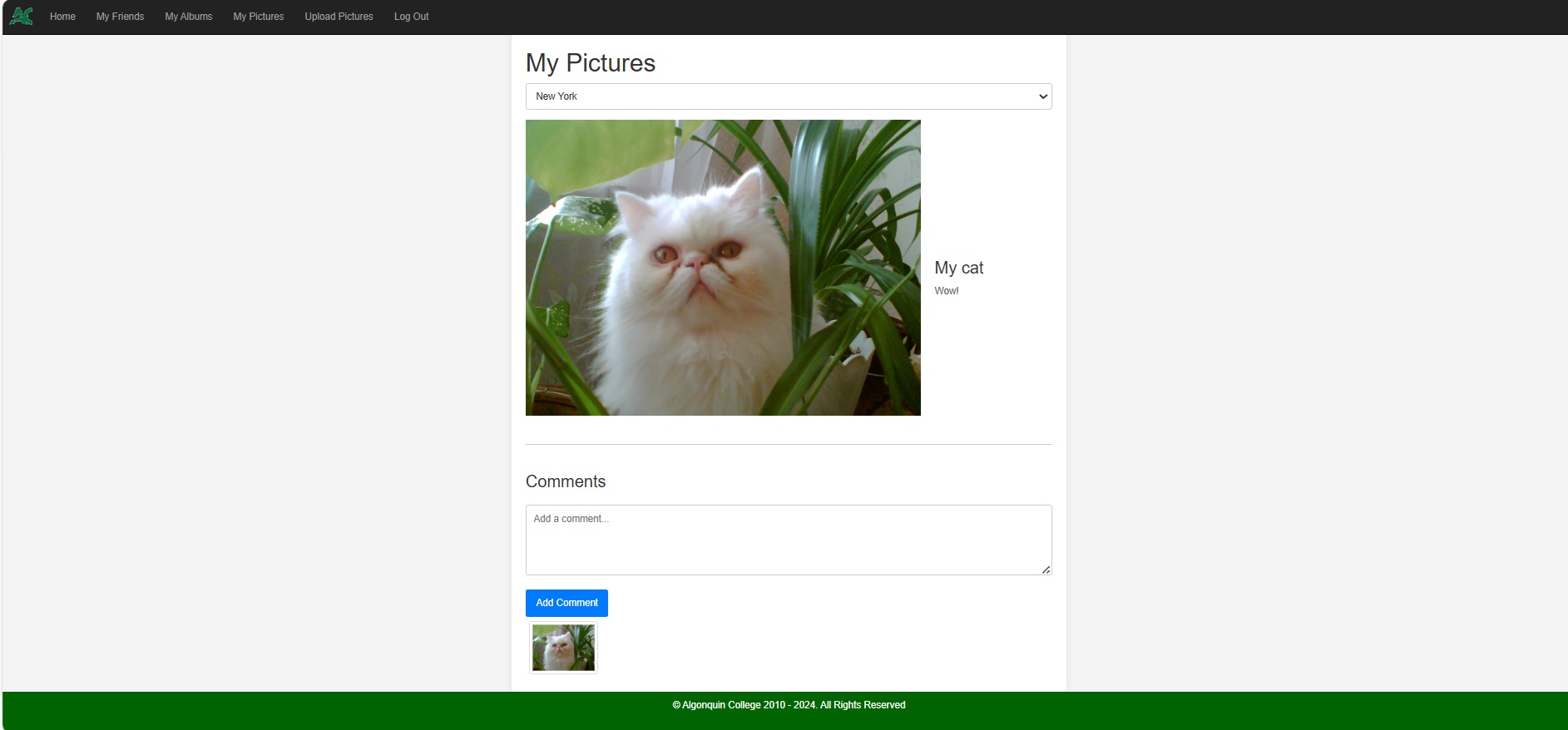
Task: Click the Algonquin College logo icon
Action: pyautogui.click(x=21, y=16)
